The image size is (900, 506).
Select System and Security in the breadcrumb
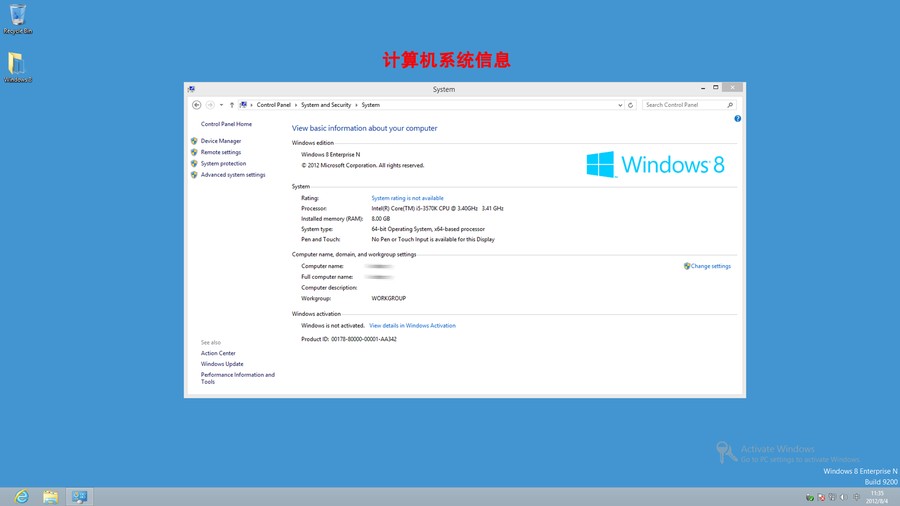326,105
